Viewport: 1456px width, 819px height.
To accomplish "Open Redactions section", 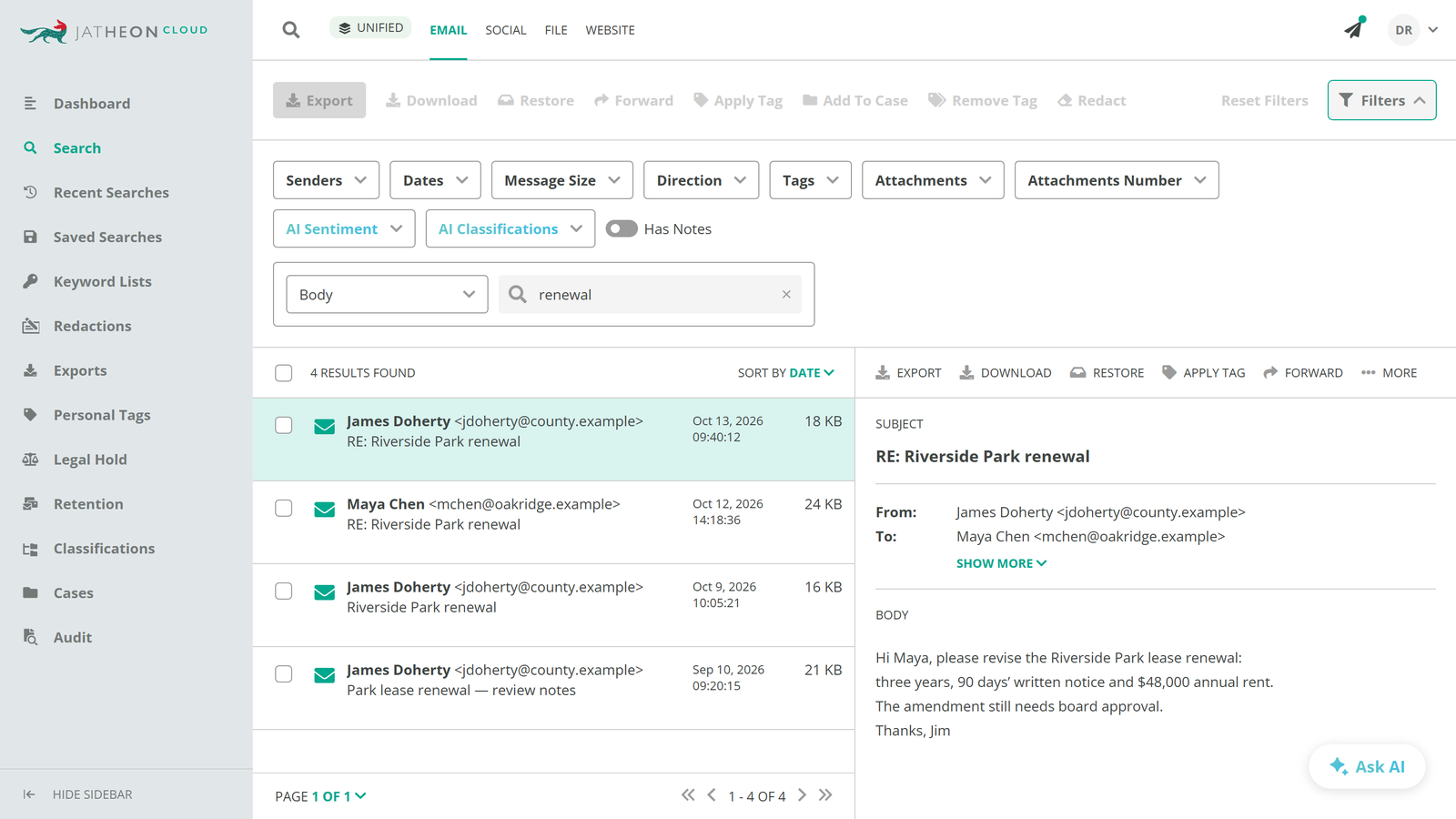I will (92, 327).
